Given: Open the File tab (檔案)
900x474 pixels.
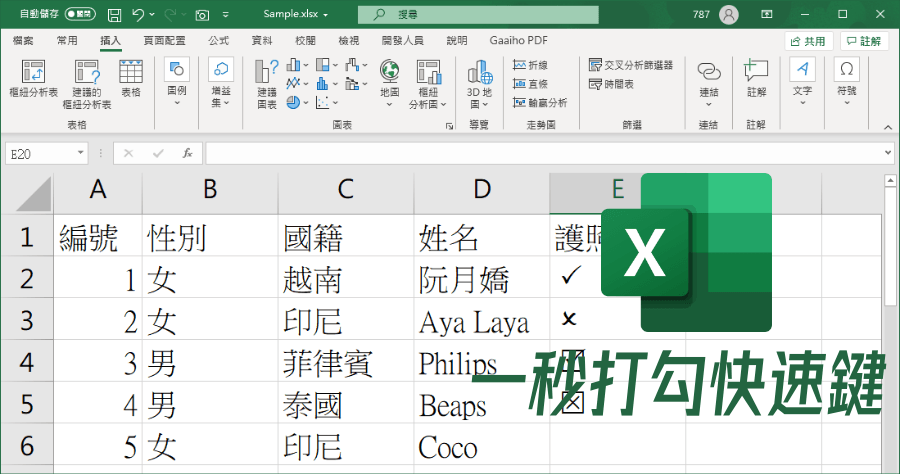Looking at the screenshot, I should (23, 40).
